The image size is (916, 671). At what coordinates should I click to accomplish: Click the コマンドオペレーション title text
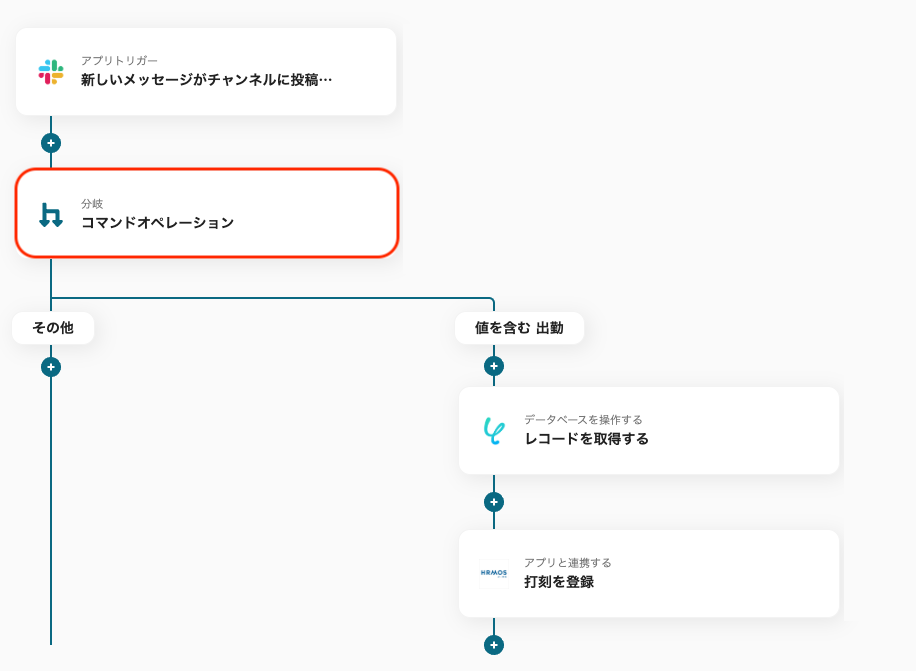(x=157, y=222)
